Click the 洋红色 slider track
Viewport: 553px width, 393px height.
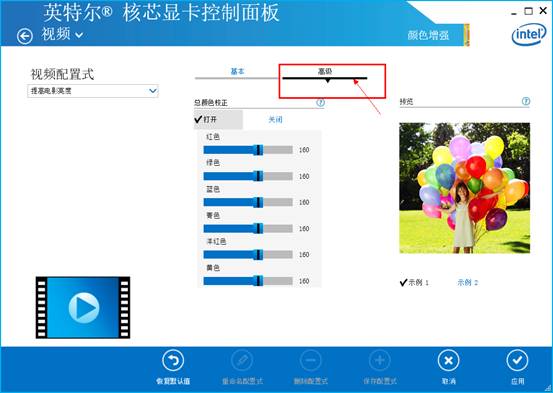pos(248,255)
